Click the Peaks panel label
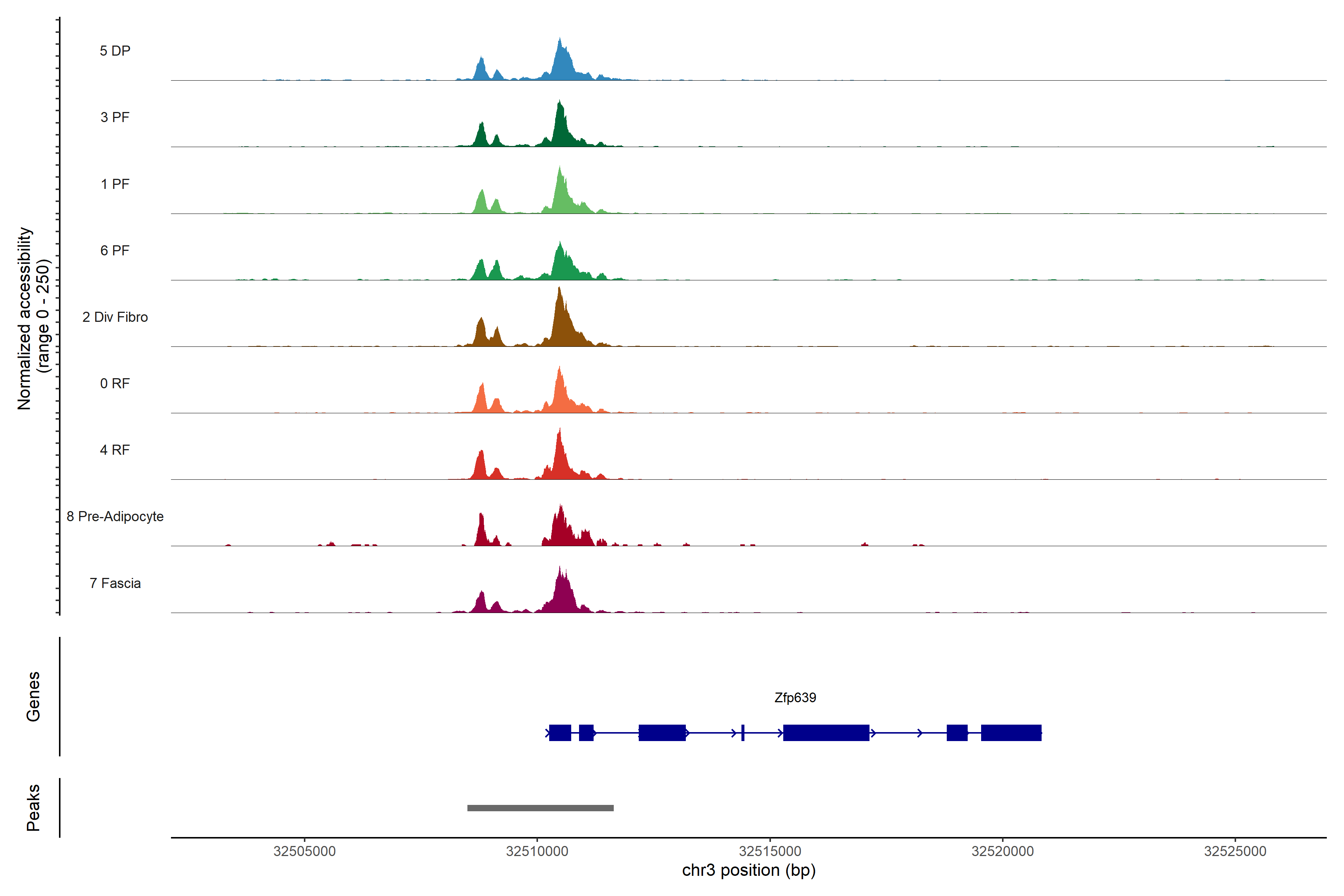Screen dimensions: 1344x896 click(x=33, y=808)
